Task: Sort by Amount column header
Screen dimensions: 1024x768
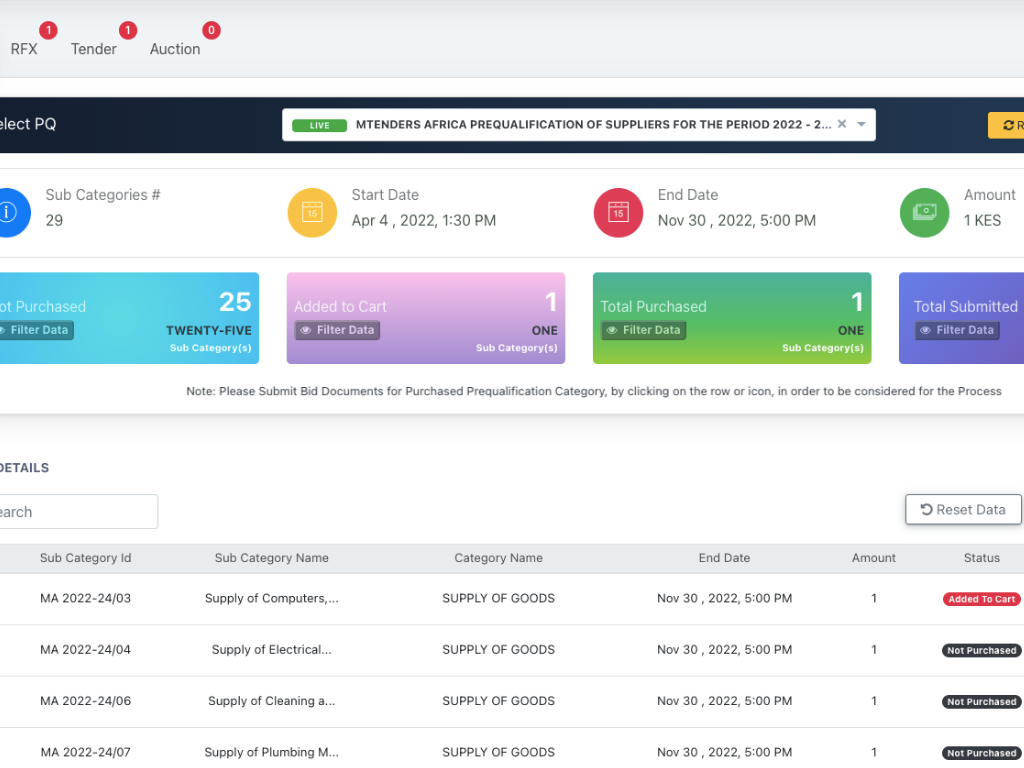Action: click(x=874, y=558)
